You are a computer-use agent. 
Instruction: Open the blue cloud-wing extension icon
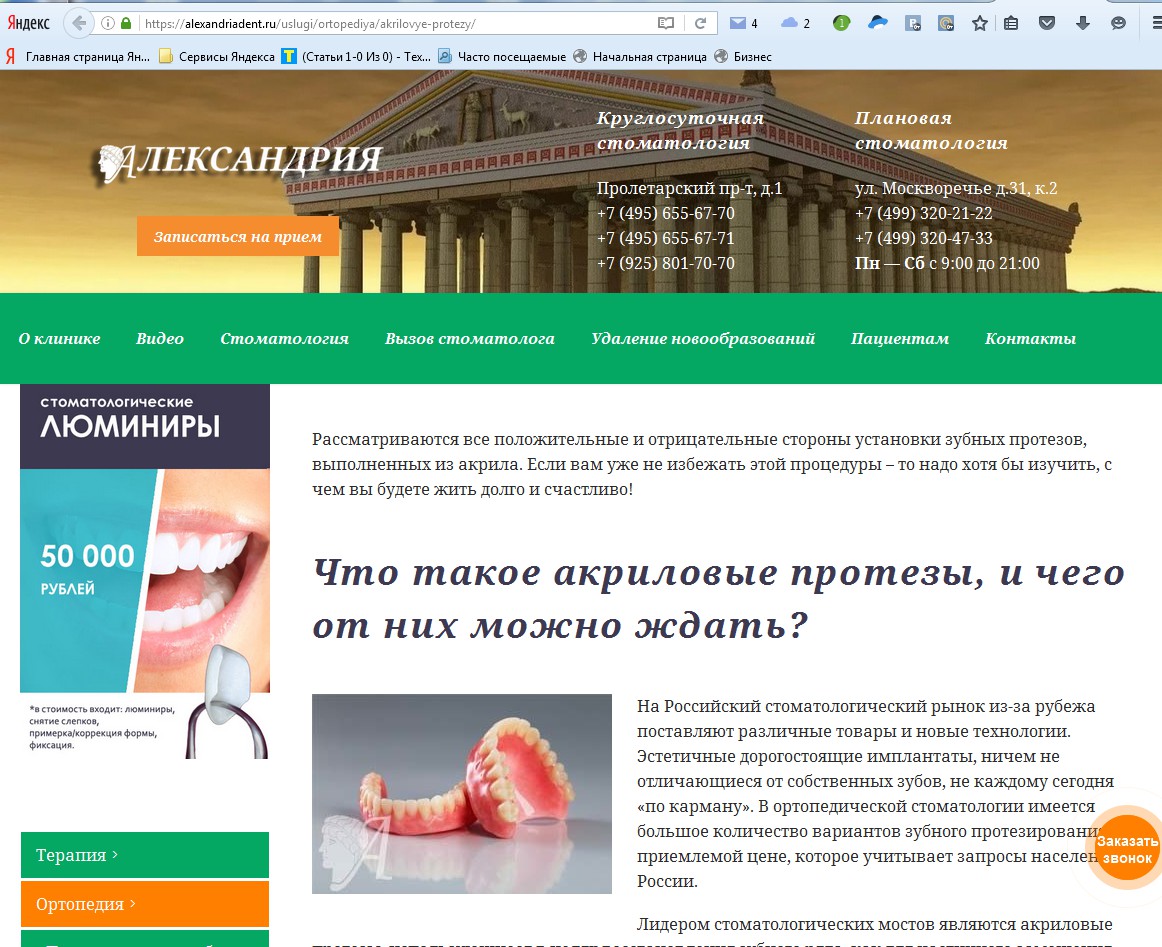(877, 24)
